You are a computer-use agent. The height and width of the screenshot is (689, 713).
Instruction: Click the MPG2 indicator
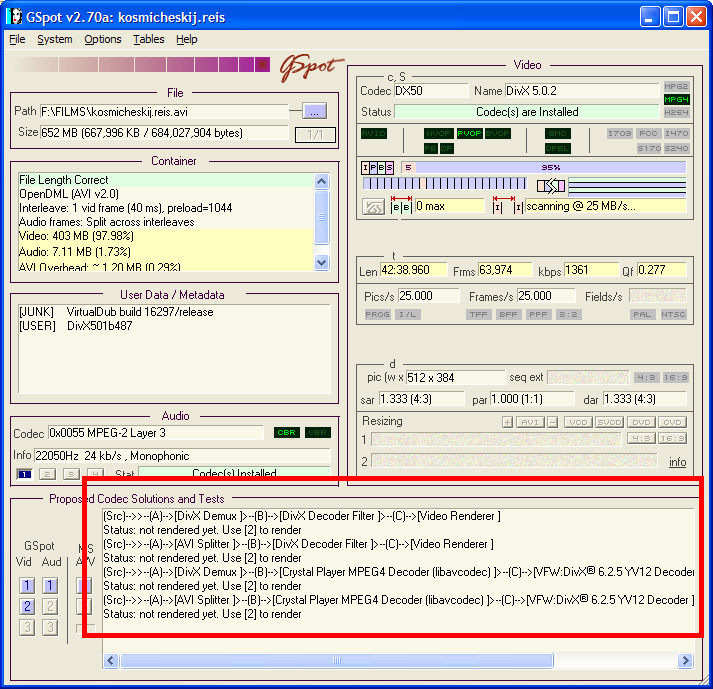coord(676,86)
